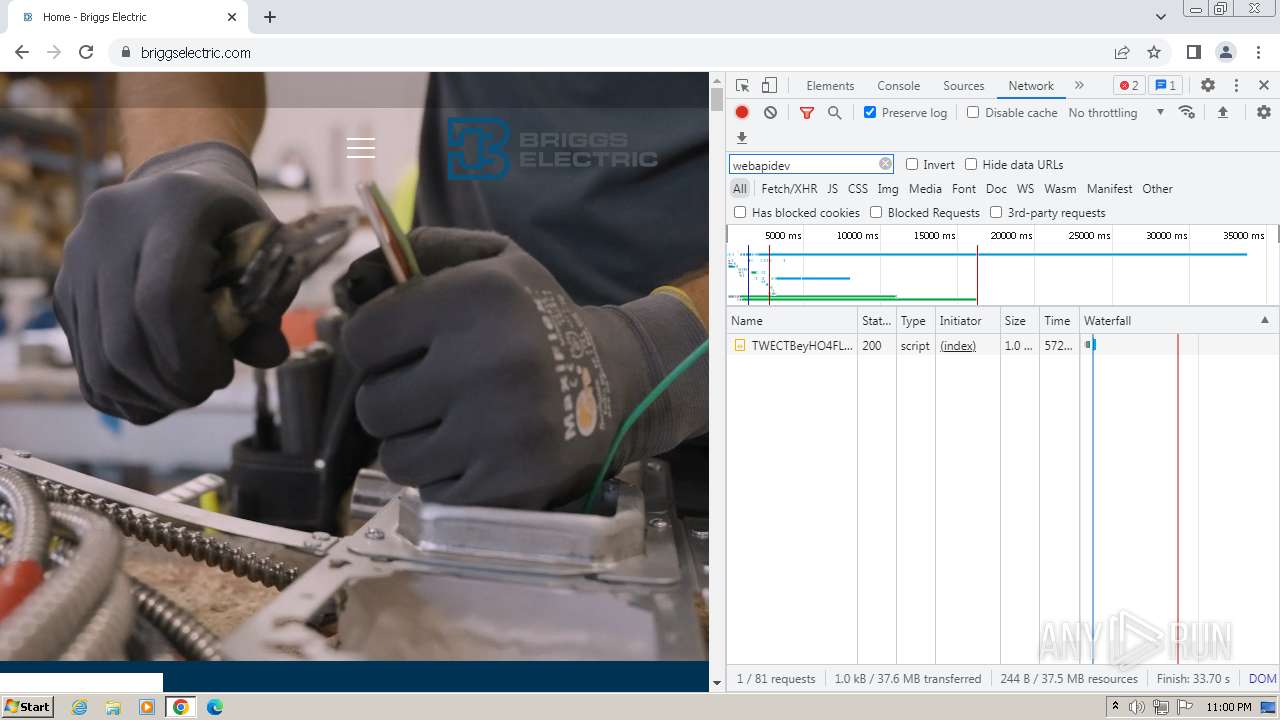
Task: Open DevTools settings gear
Action: (1207, 86)
